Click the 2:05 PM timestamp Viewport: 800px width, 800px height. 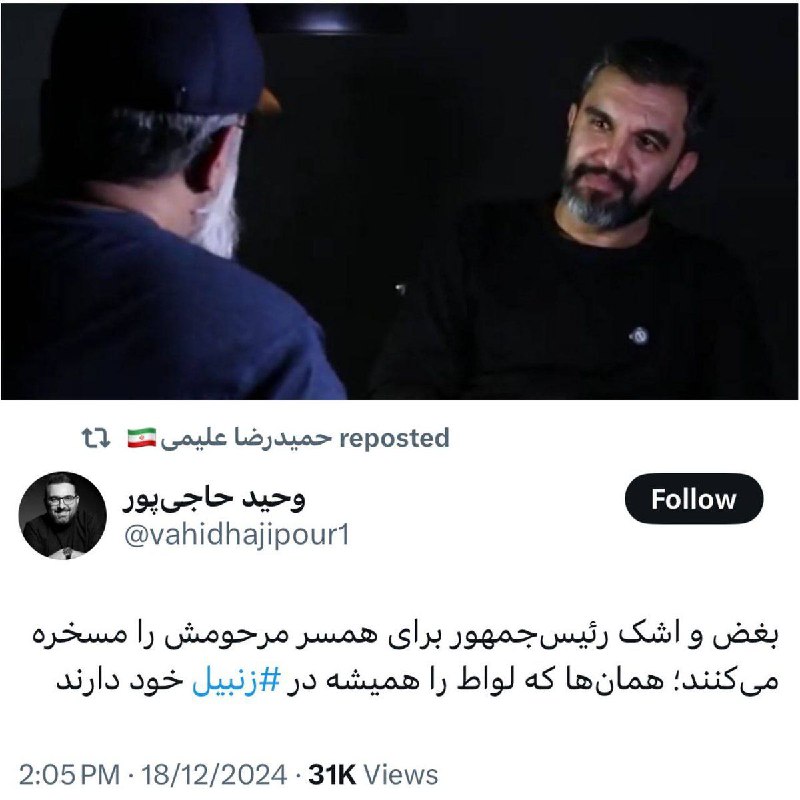coord(69,774)
